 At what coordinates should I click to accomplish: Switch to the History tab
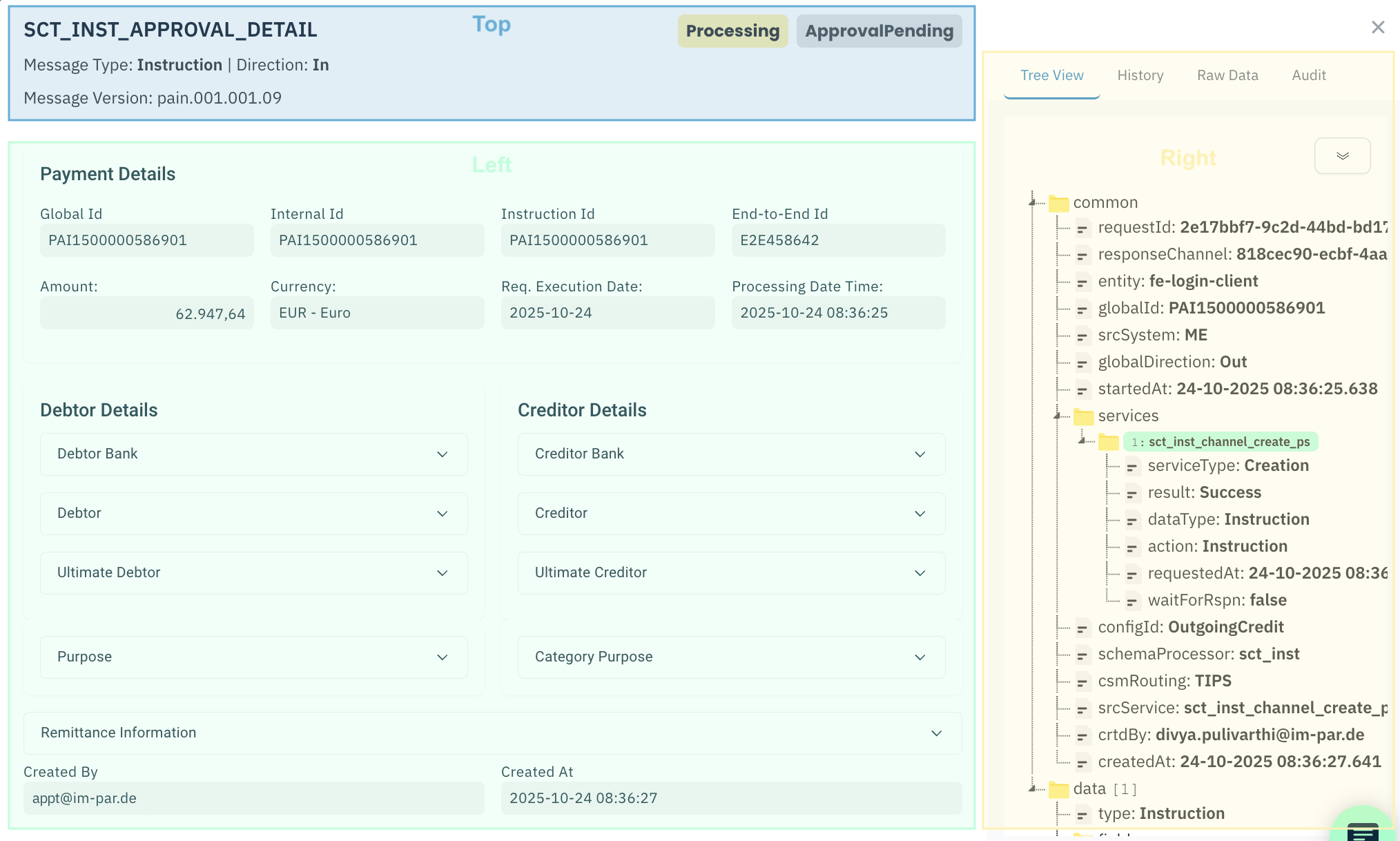(1140, 75)
